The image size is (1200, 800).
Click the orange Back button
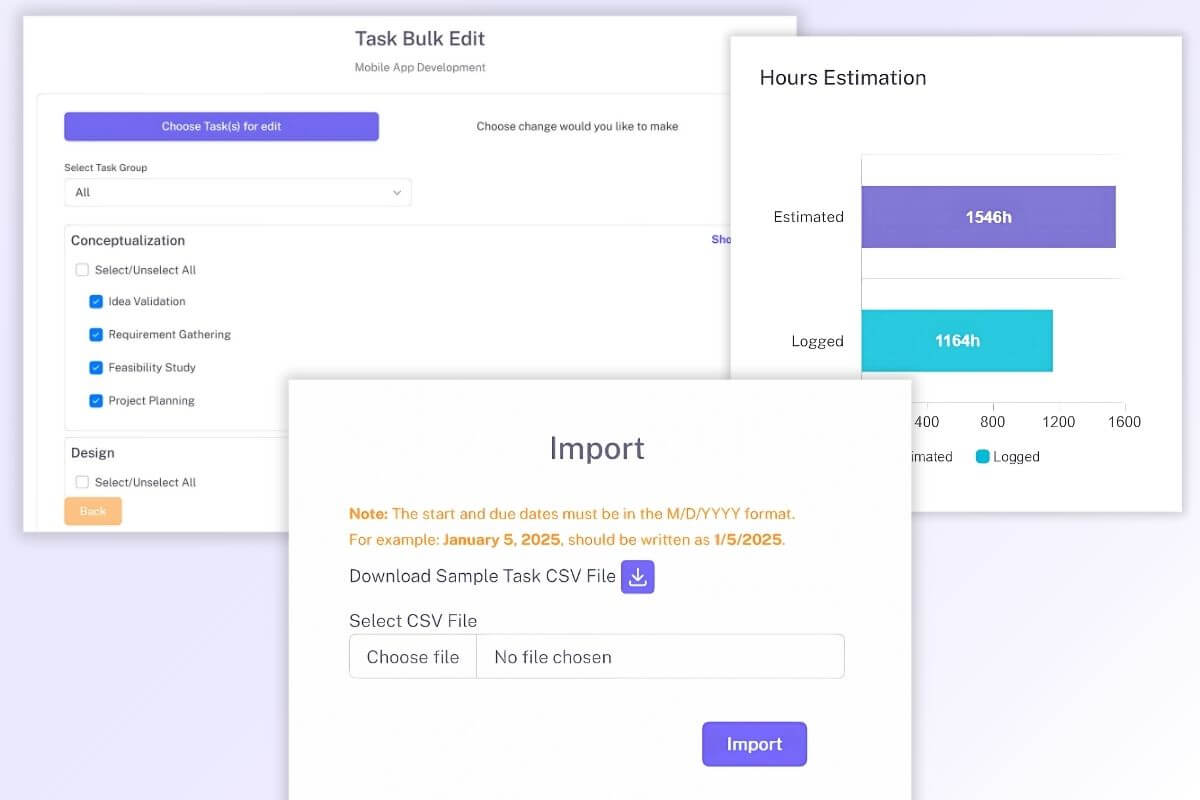pyautogui.click(x=93, y=511)
